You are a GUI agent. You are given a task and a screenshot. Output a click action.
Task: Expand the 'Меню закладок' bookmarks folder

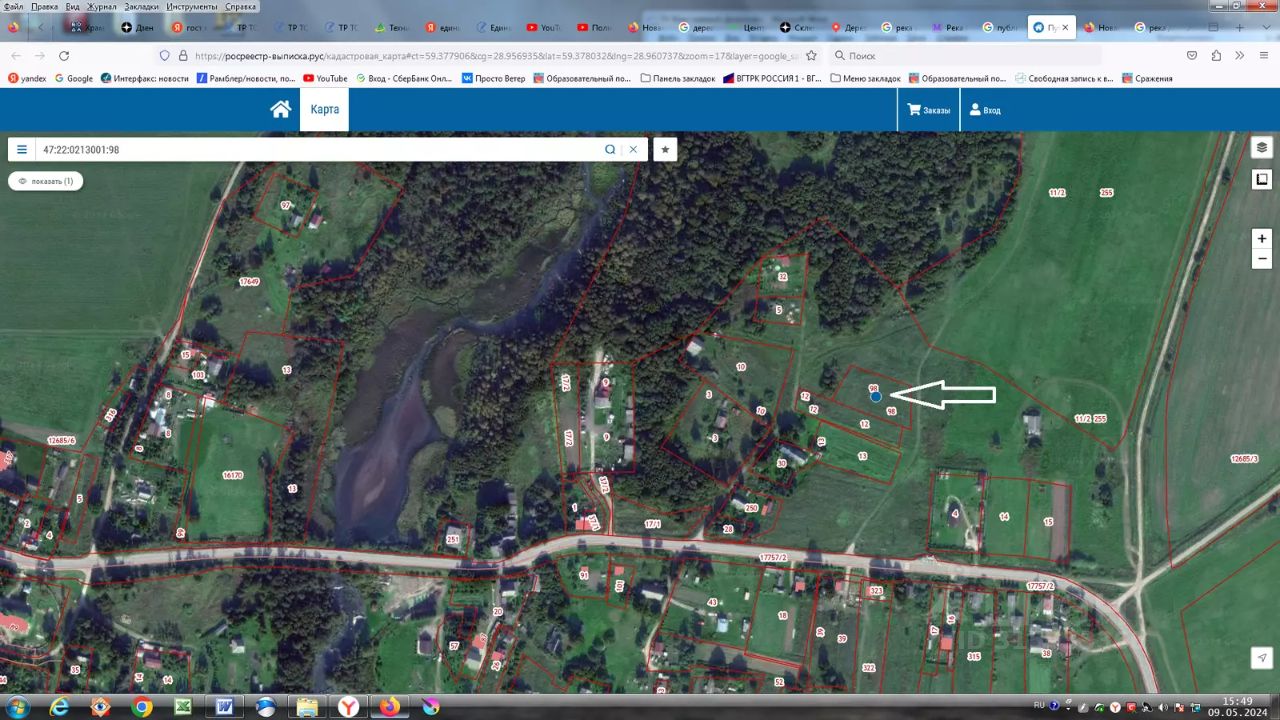tap(865, 78)
